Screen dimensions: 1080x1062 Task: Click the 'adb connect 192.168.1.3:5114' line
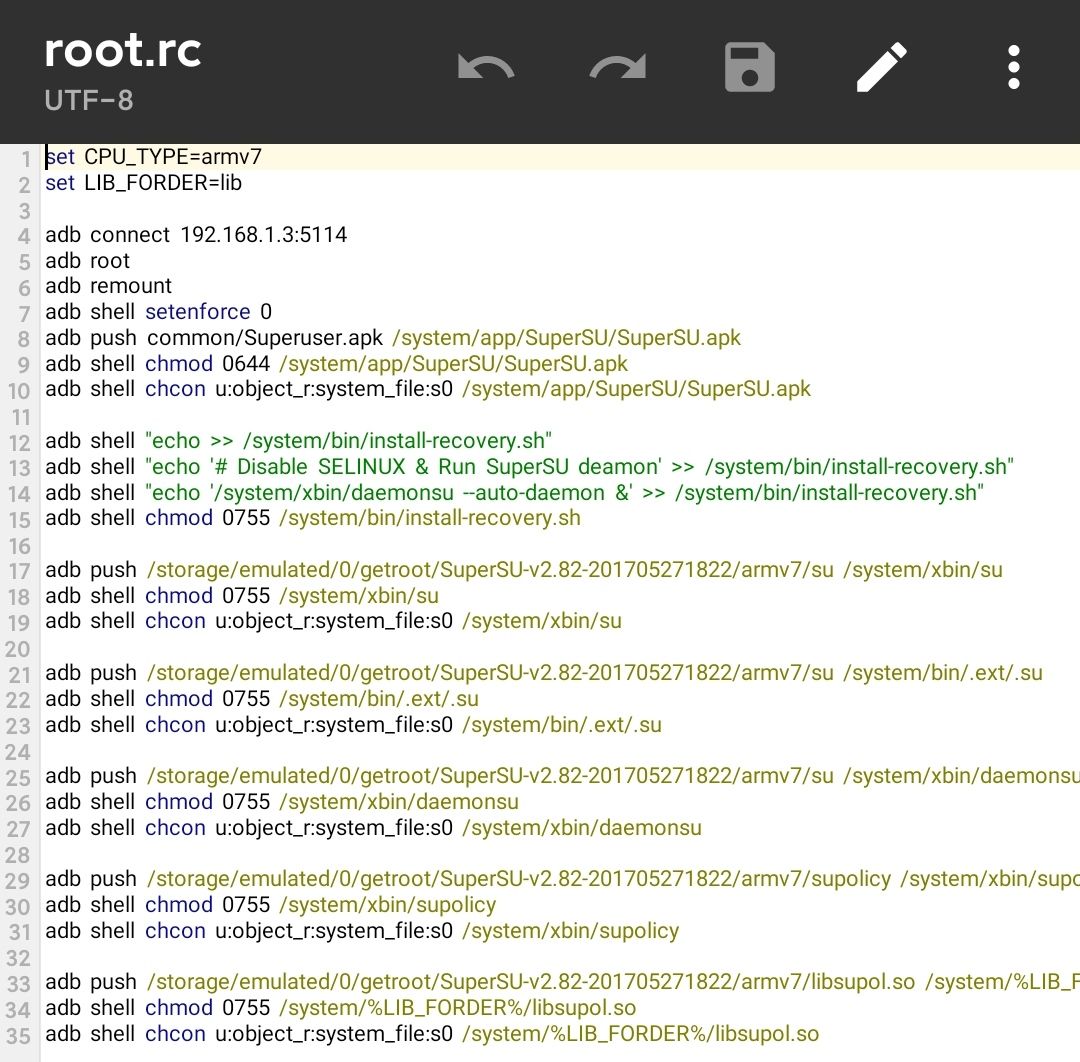pyautogui.click(x=196, y=235)
